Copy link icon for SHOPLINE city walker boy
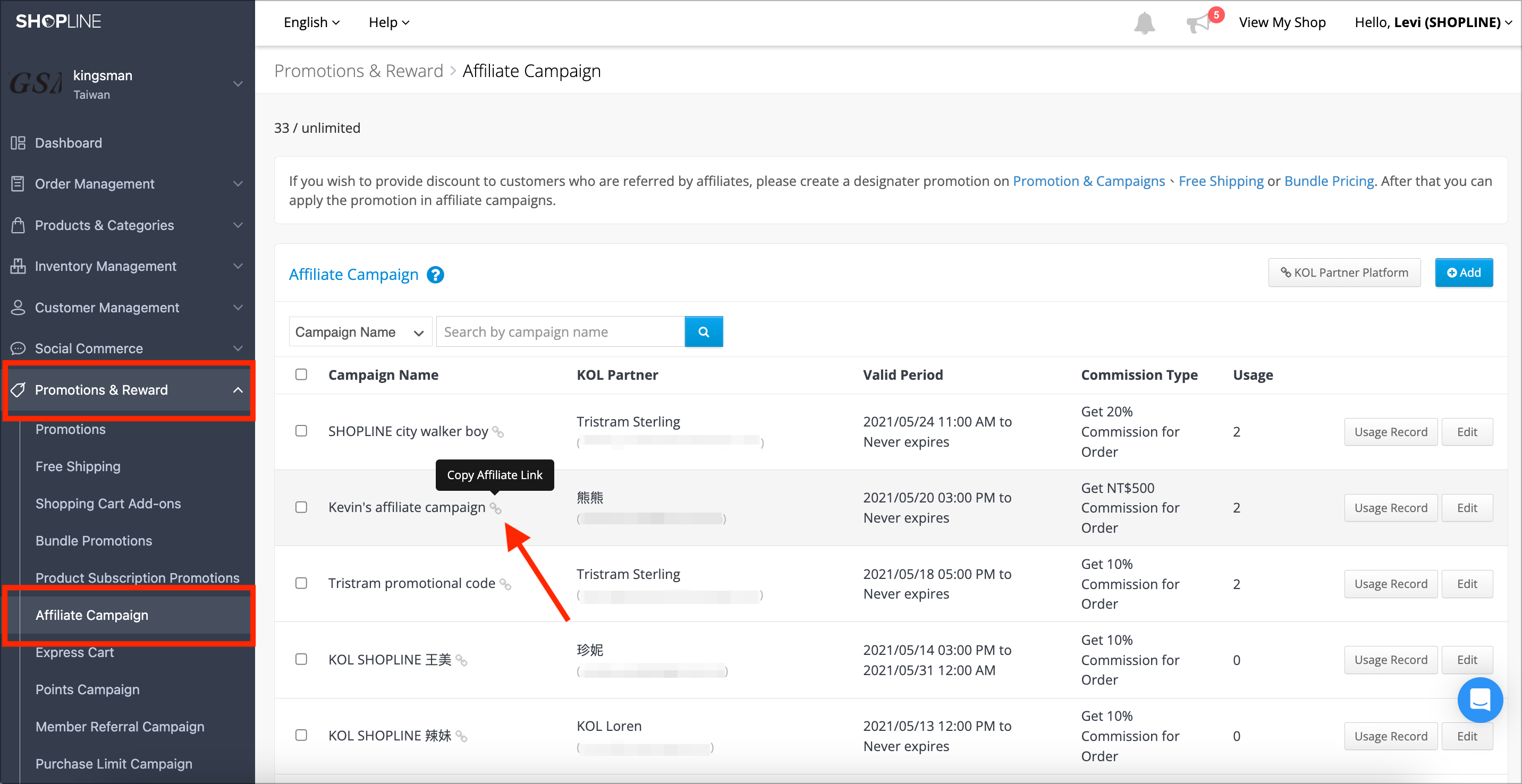Viewport: 1522px width, 784px height. tap(498, 432)
